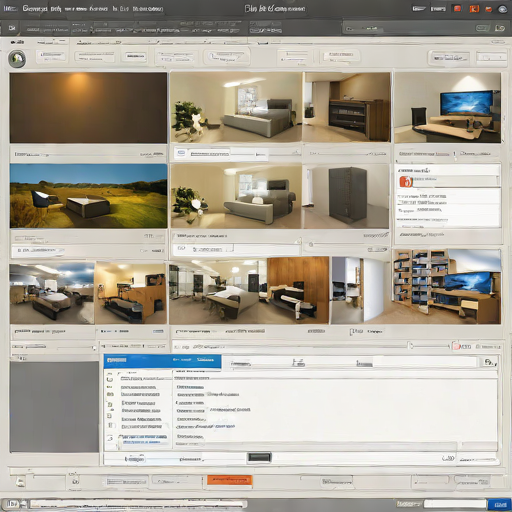Select the blue highlighted tab header in the dialog
The image size is (512, 512).
pos(162,361)
